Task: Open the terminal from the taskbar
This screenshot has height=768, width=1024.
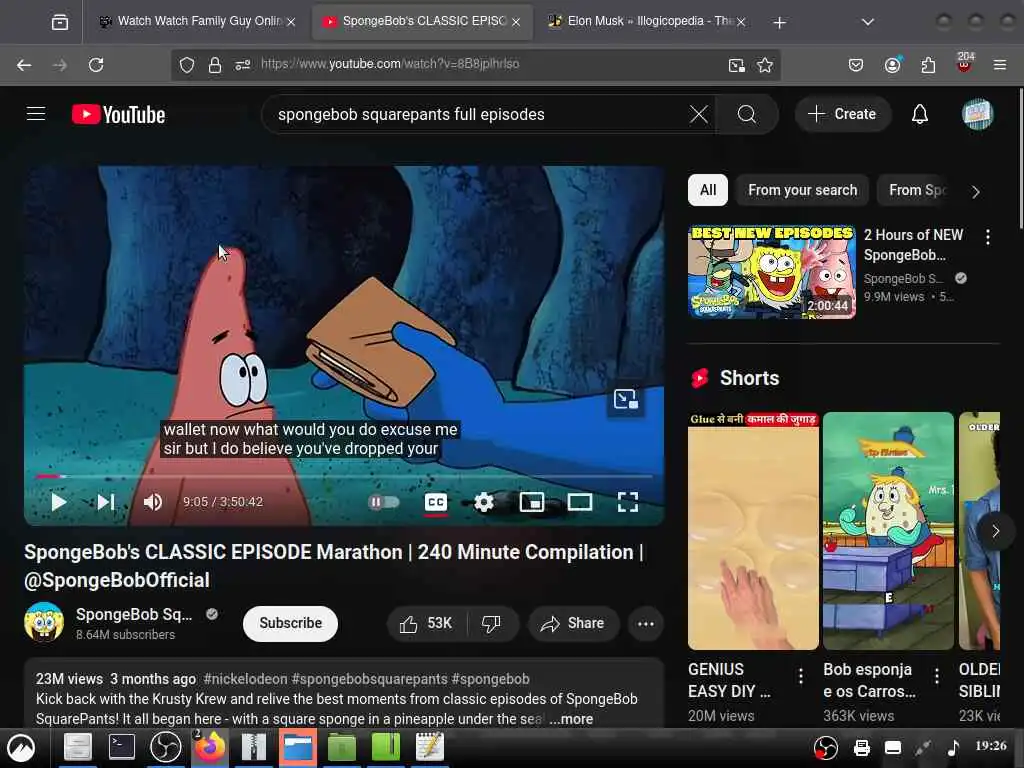Action: click(x=121, y=747)
